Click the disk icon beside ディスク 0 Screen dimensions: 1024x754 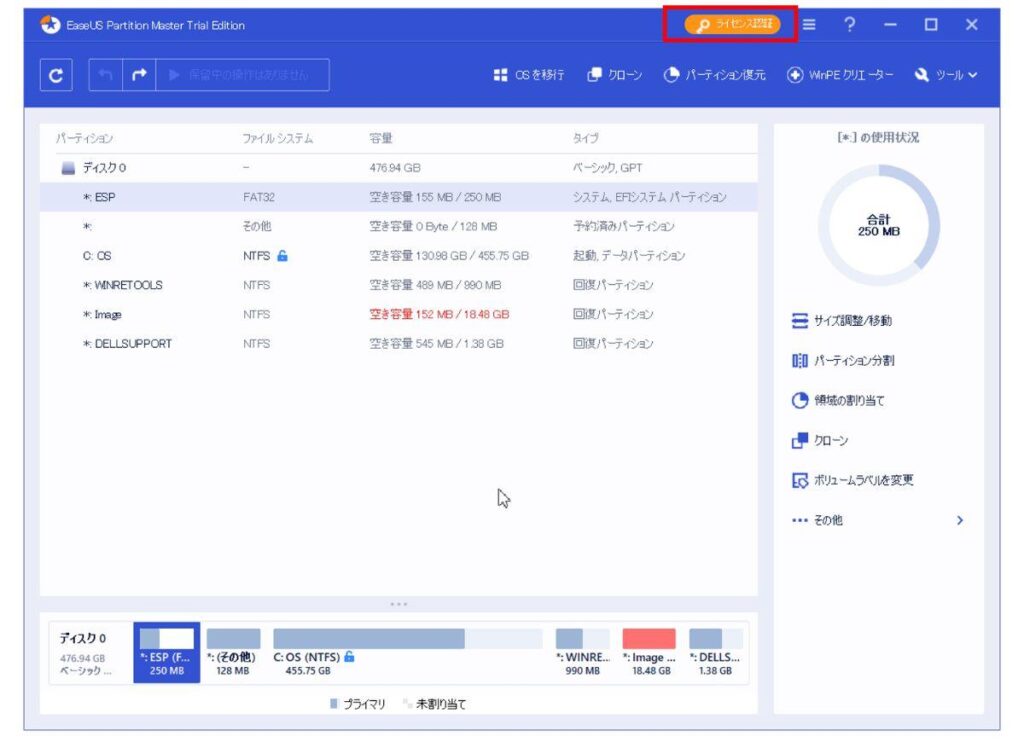[x=68, y=168]
